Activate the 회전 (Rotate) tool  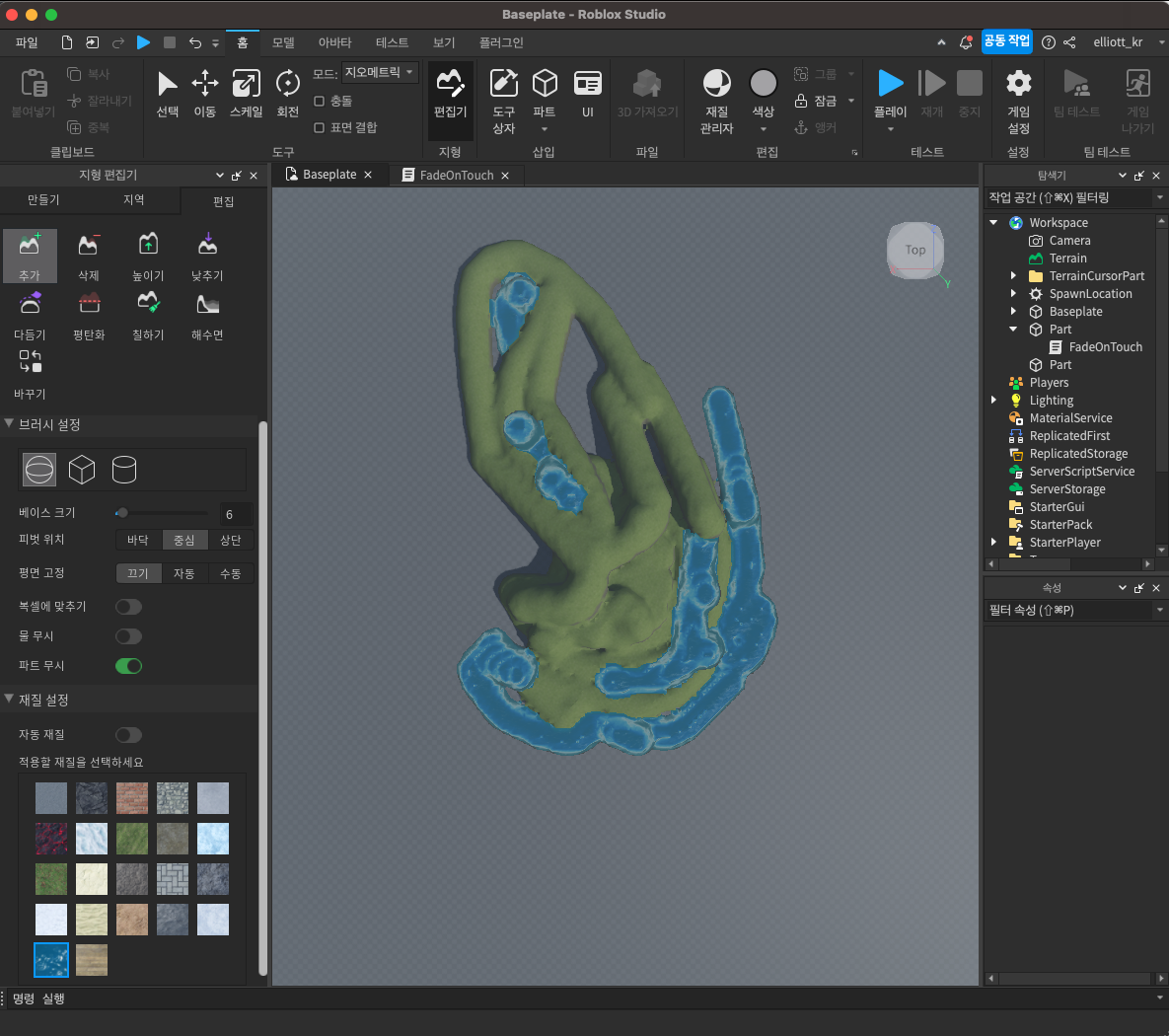tap(288, 93)
